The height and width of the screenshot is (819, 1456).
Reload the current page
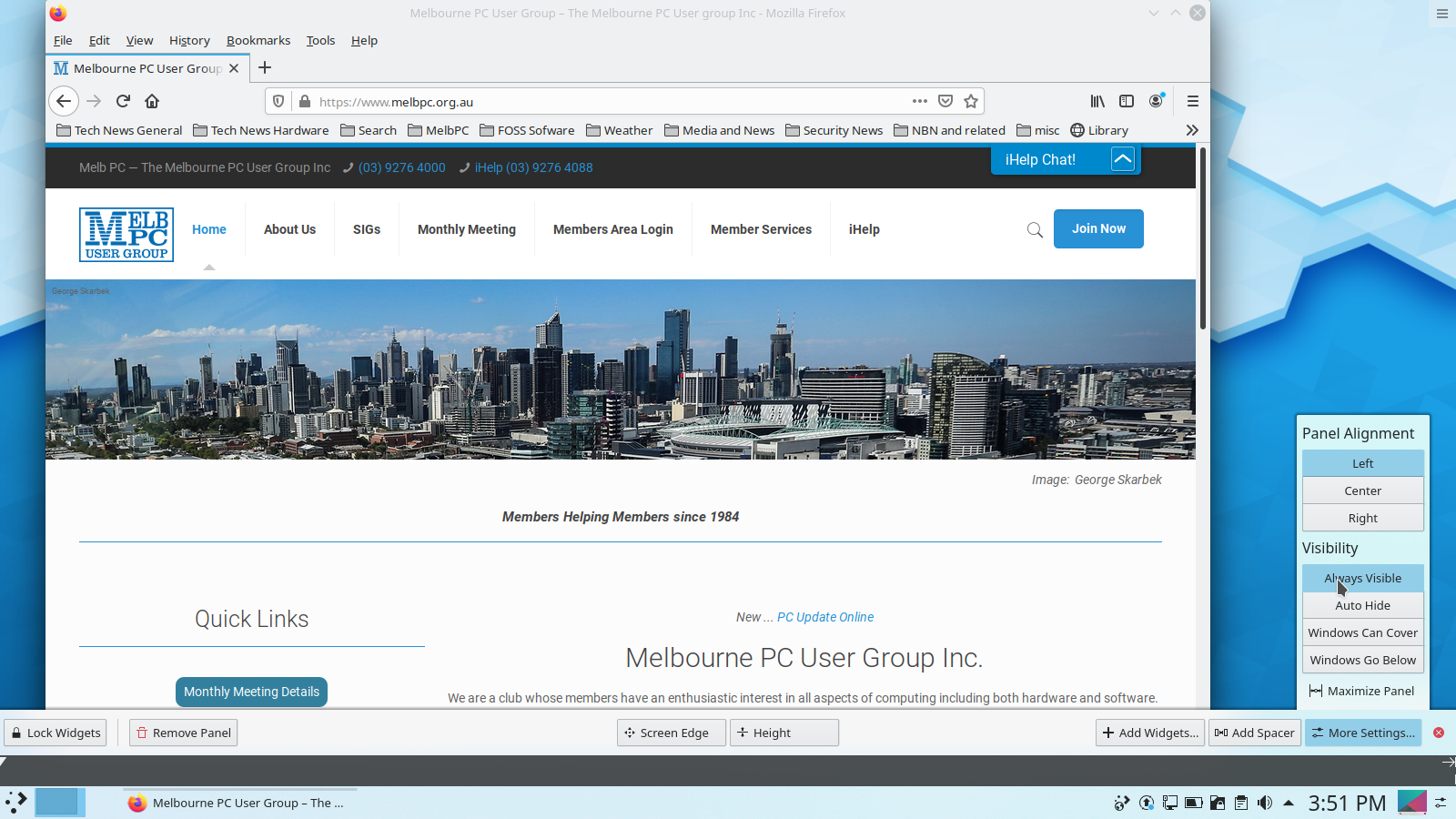coord(123,101)
